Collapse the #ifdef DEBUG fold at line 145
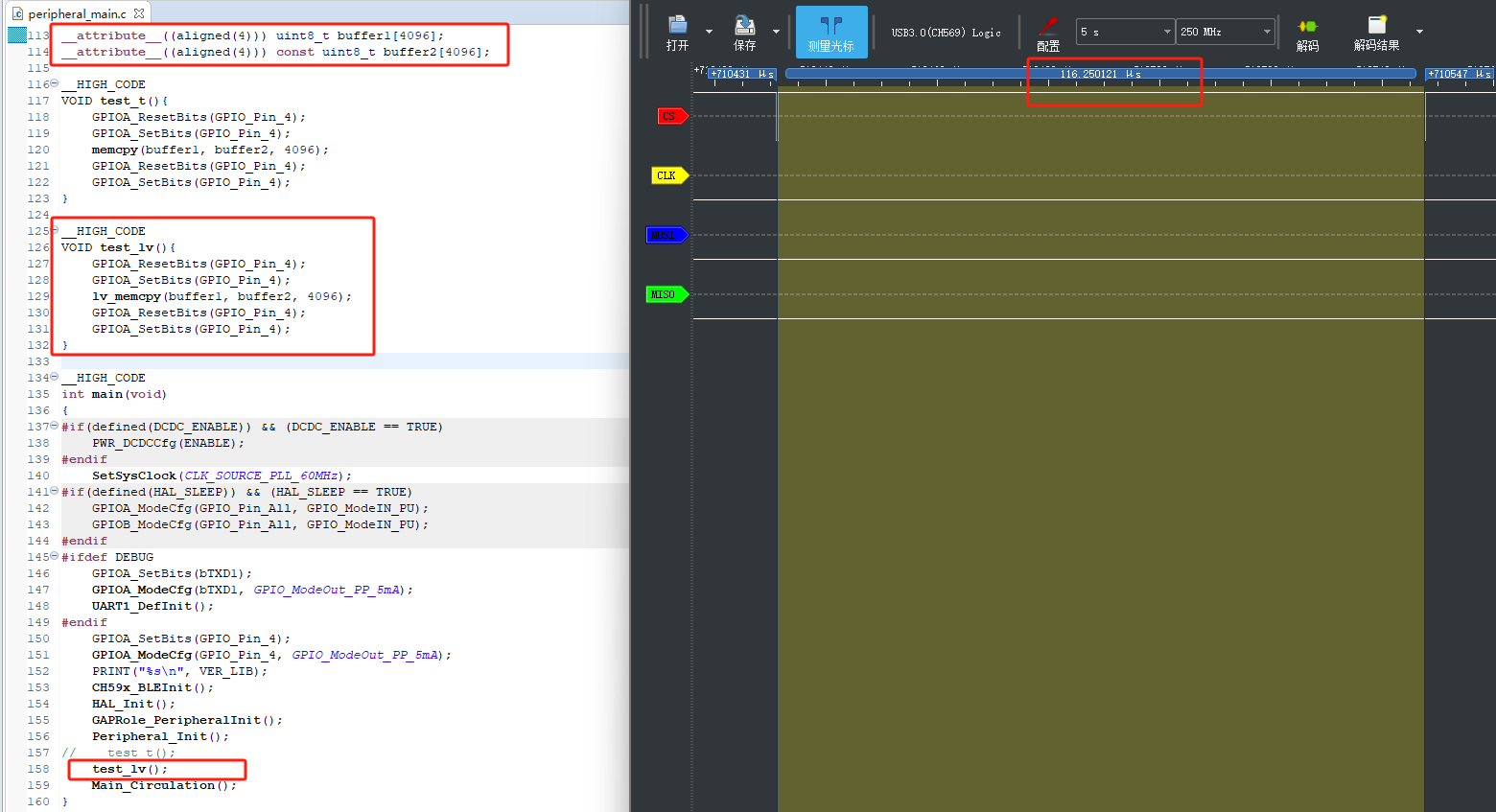This screenshot has height=812, width=1496. 55,556
